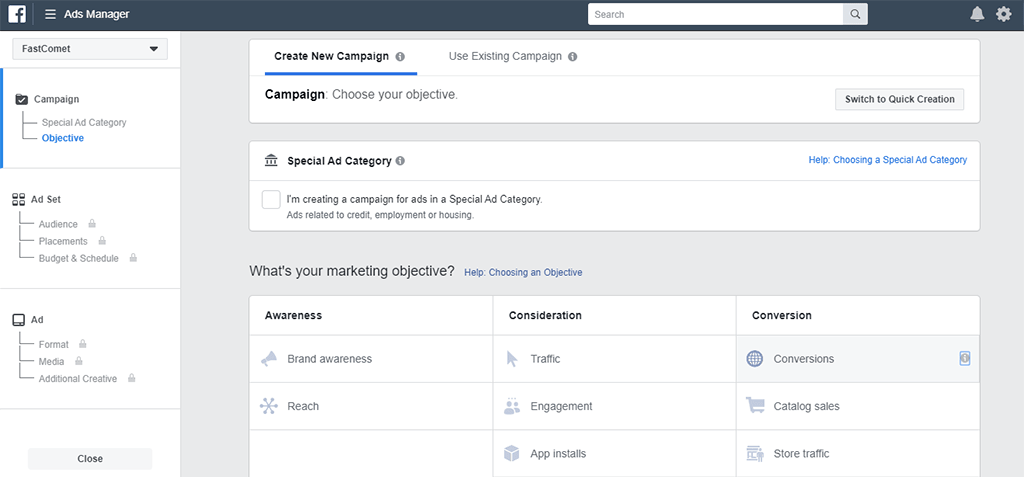Click the App installs box icon
The image size is (1024, 477).
click(511, 453)
